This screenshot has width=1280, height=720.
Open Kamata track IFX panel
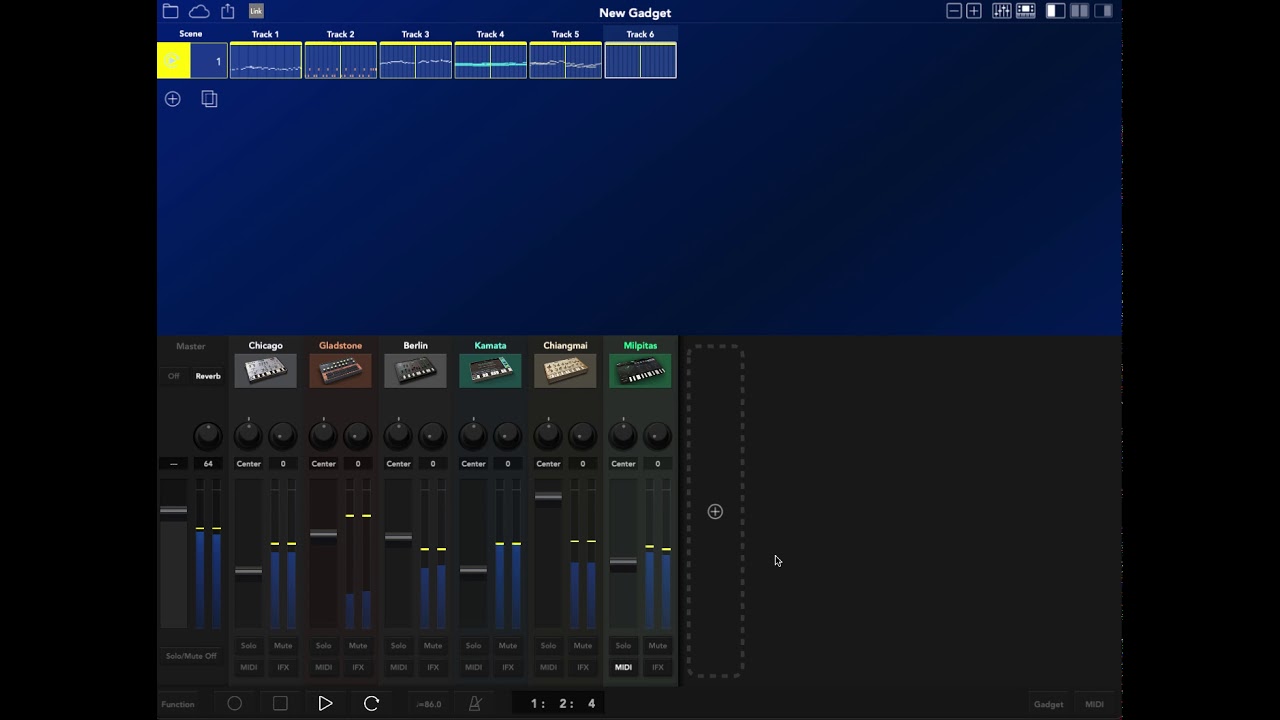(x=508, y=667)
